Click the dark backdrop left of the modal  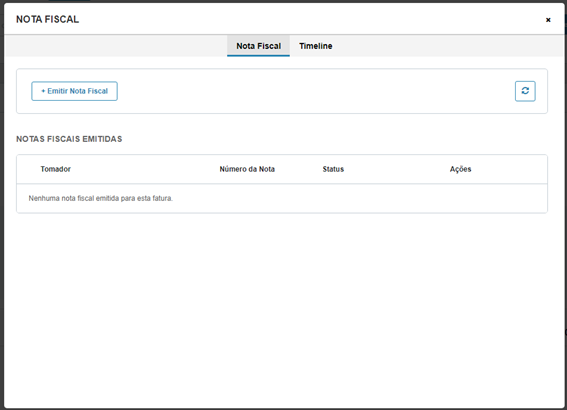click(x=2, y=217)
